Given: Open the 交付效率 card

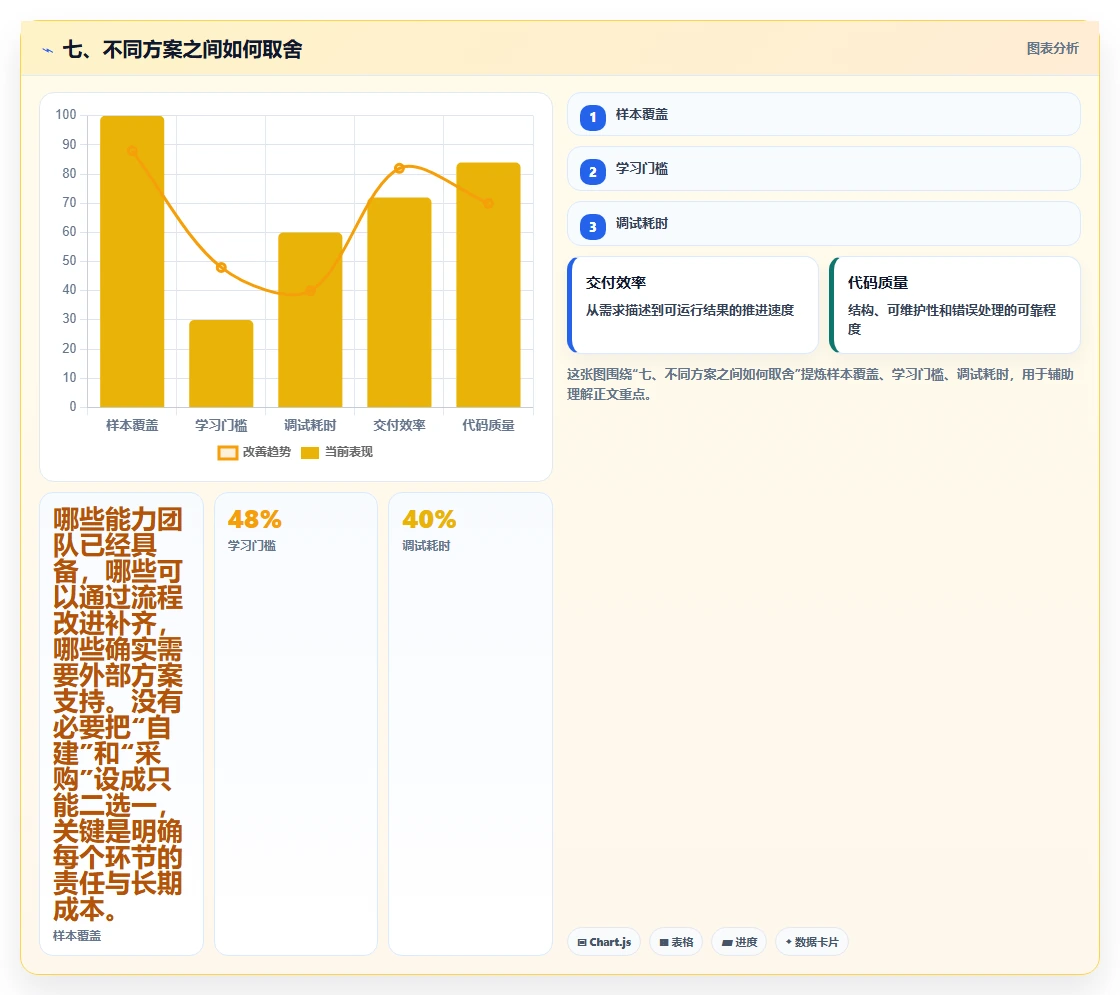Looking at the screenshot, I should [693, 305].
